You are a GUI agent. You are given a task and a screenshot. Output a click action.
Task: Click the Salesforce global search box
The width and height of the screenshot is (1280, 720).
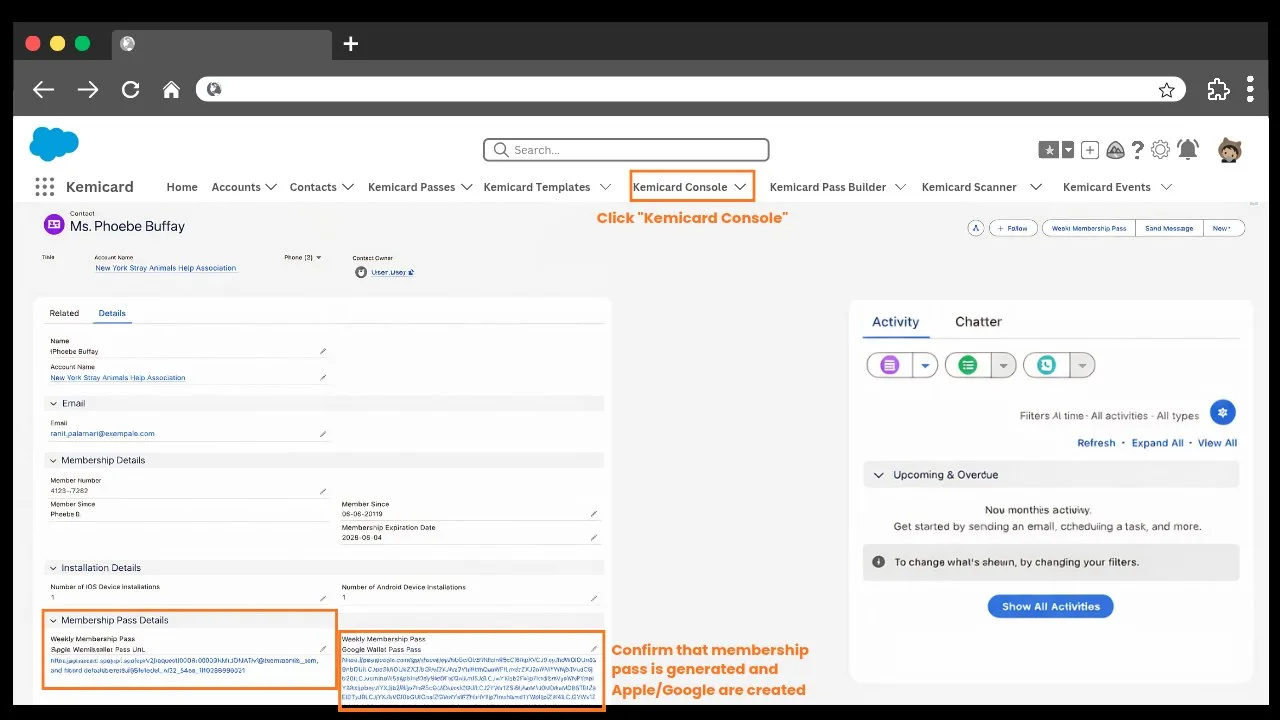click(626, 150)
